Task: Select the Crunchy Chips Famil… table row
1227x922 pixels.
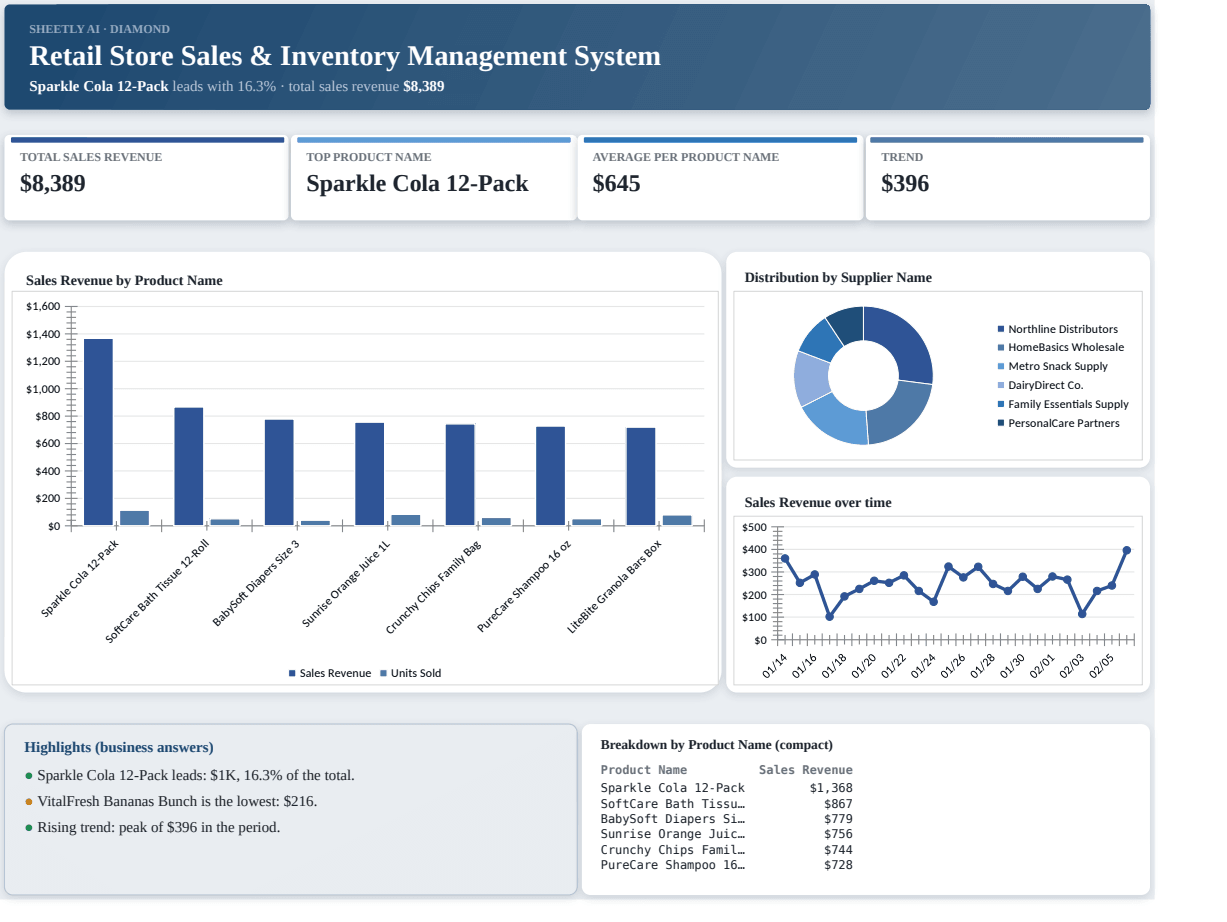Action: click(x=727, y=849)
